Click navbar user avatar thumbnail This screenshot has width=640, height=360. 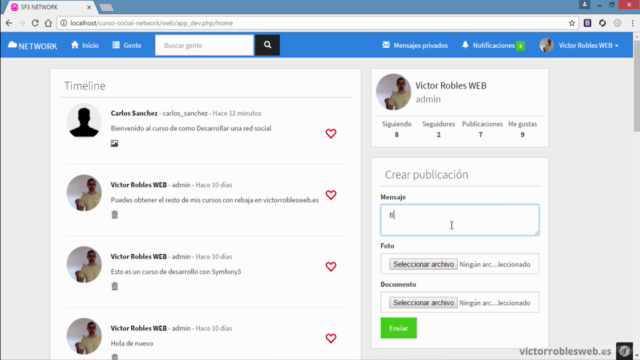(x=547, y=45)
